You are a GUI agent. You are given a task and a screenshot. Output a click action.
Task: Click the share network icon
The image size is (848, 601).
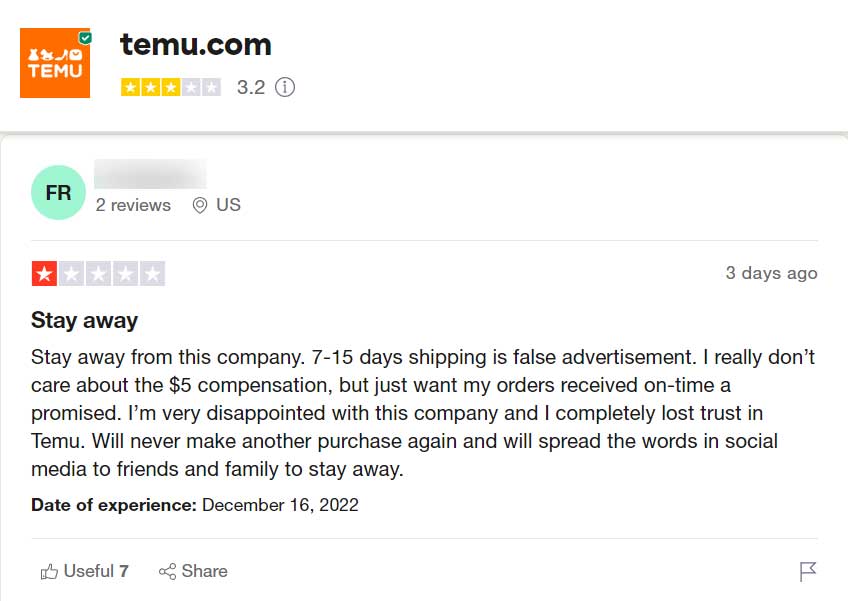[167, 571]
